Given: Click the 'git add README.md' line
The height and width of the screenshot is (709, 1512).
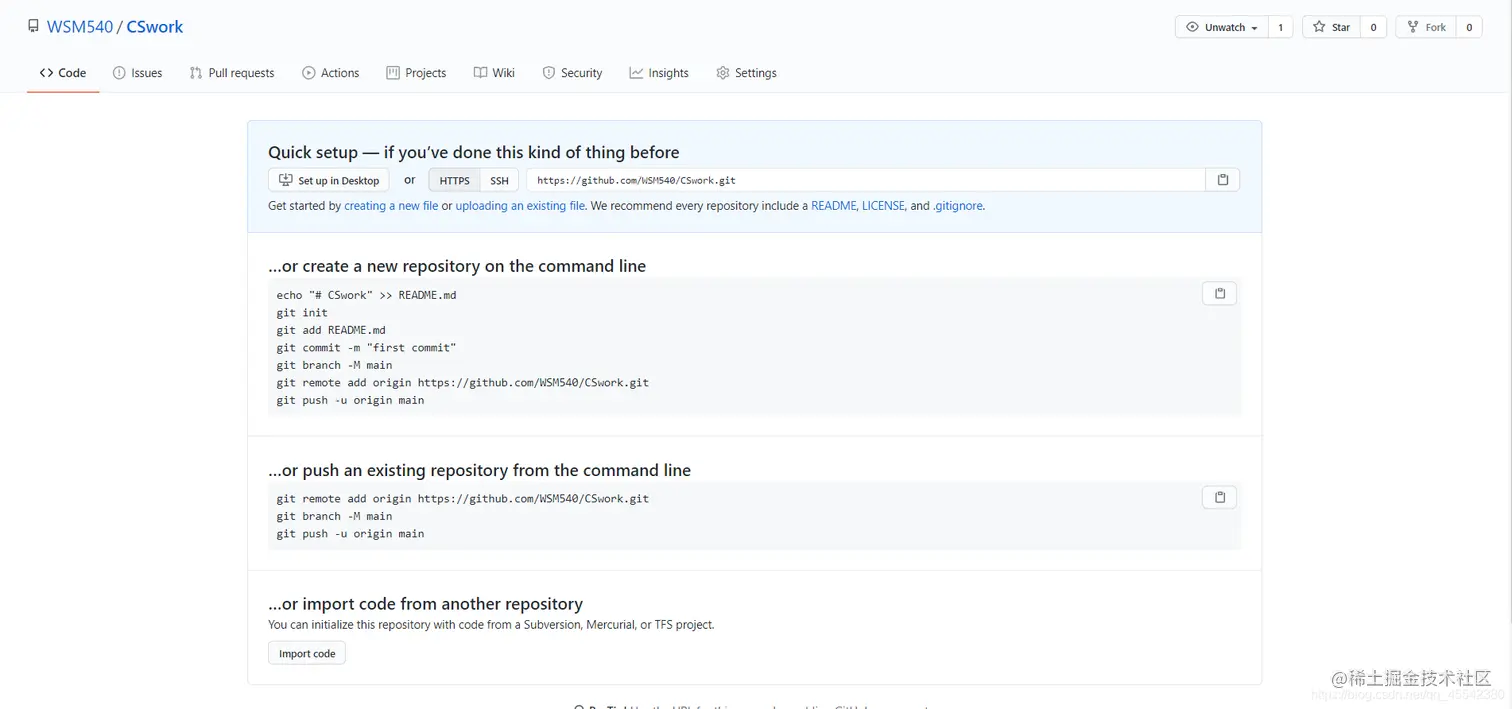Looking at the screenshot, I should pos(331,330).
